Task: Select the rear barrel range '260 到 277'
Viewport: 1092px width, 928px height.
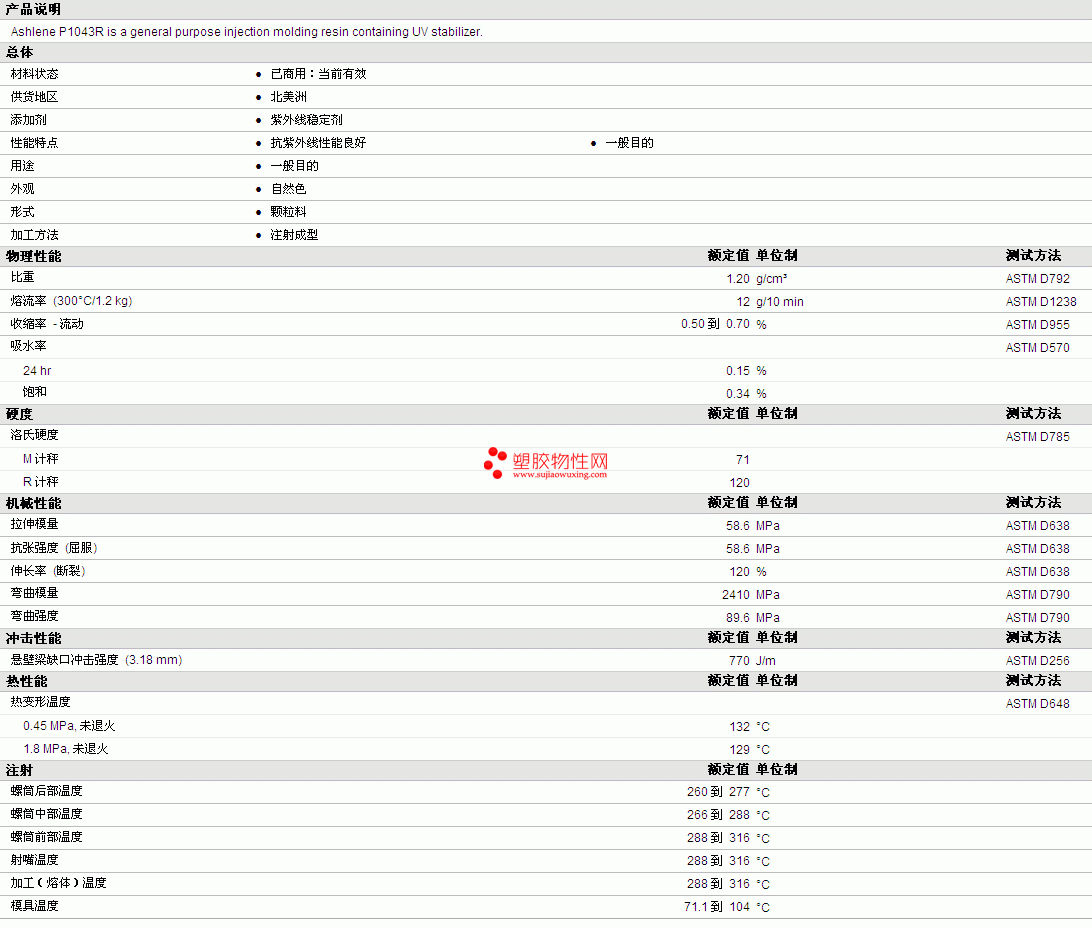Action: pyautogui.click(x=718, y=792)
